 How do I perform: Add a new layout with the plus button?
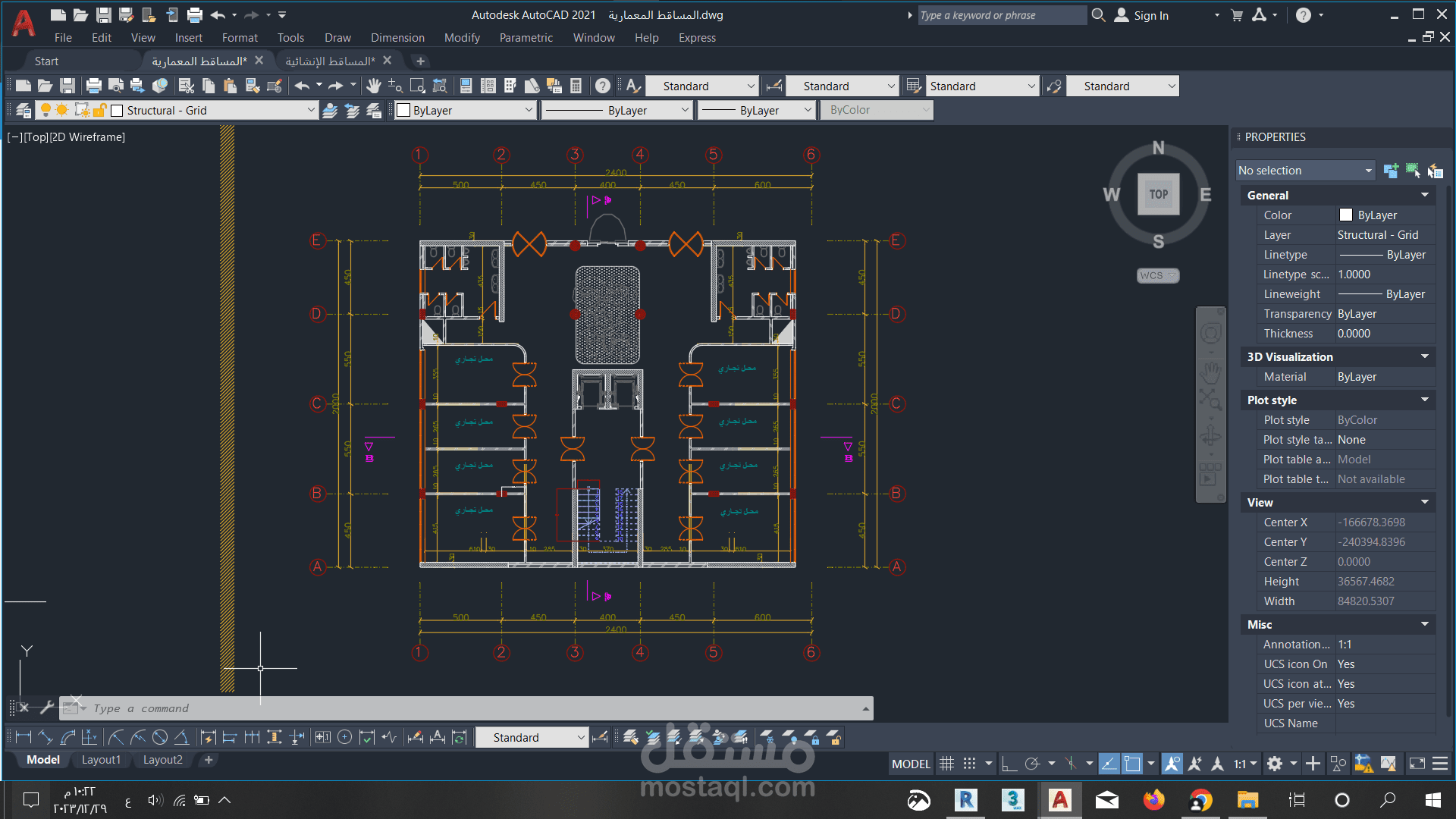point(209,760)
